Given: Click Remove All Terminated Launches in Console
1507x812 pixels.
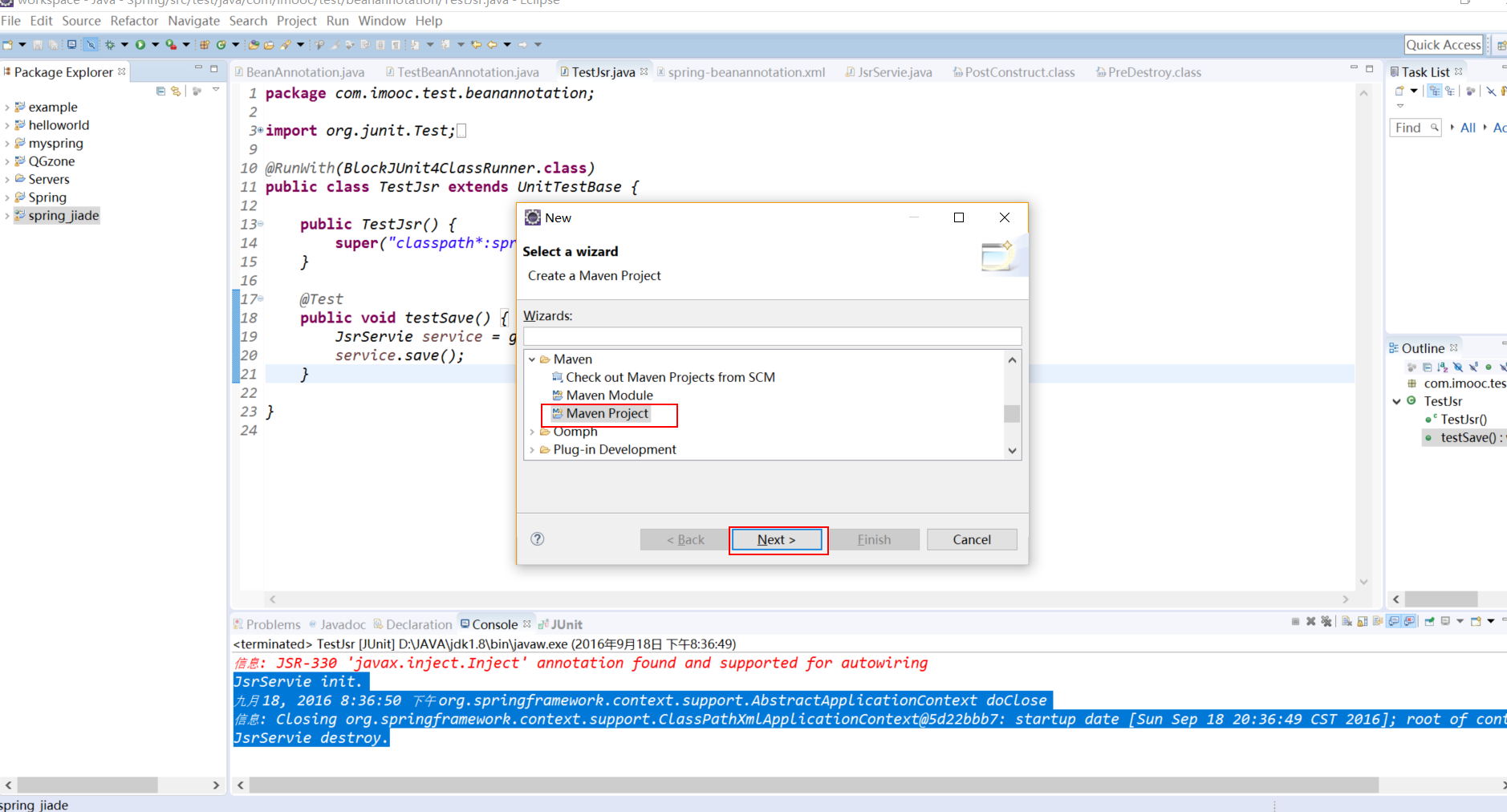Looking at the screenshot, I should point(1326,621).
